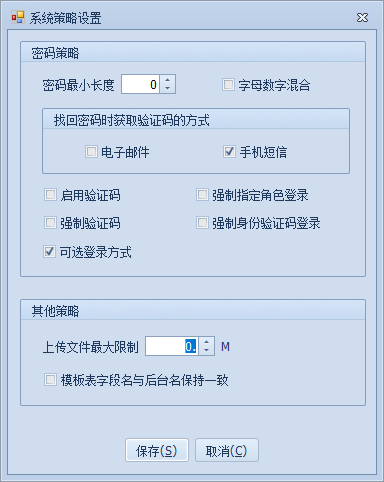Click the 保存(S) button

coord(157,450)
